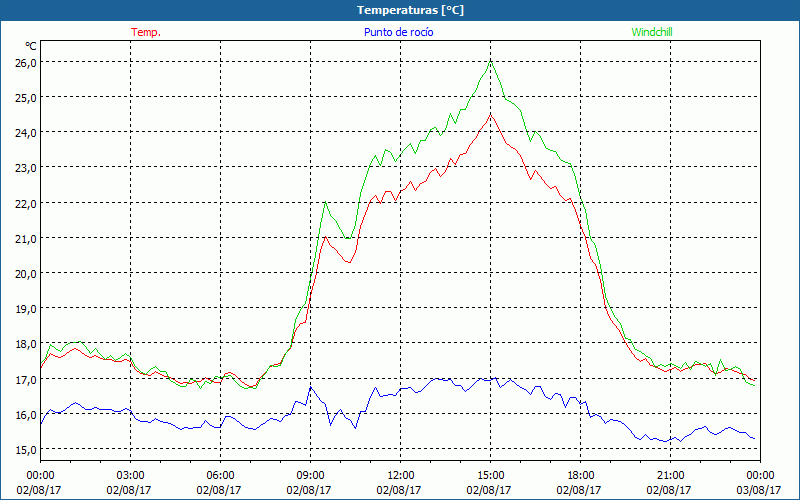Click the 22,0 y-axis value

pyautogui.click(x=27, y=203)
